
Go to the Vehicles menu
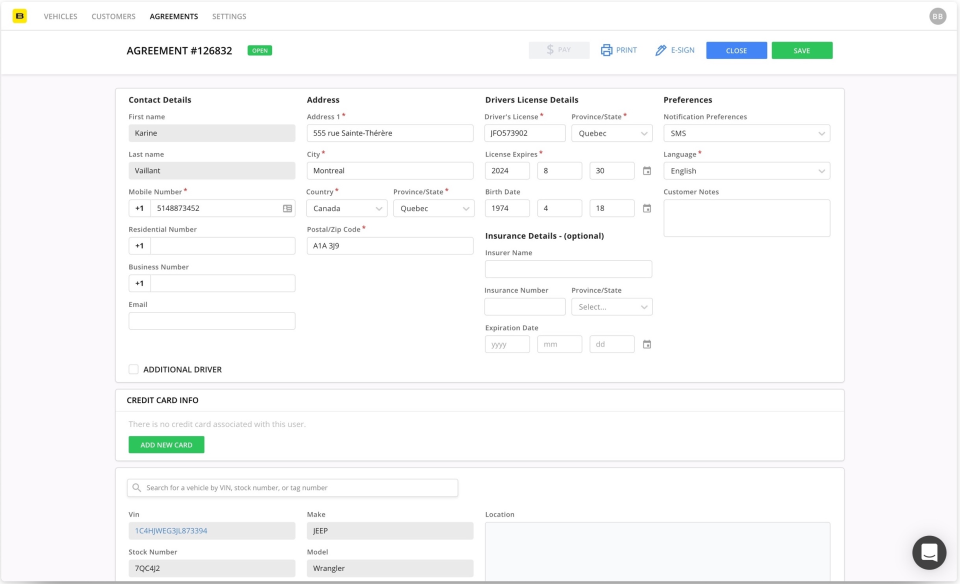pos(61,17)
